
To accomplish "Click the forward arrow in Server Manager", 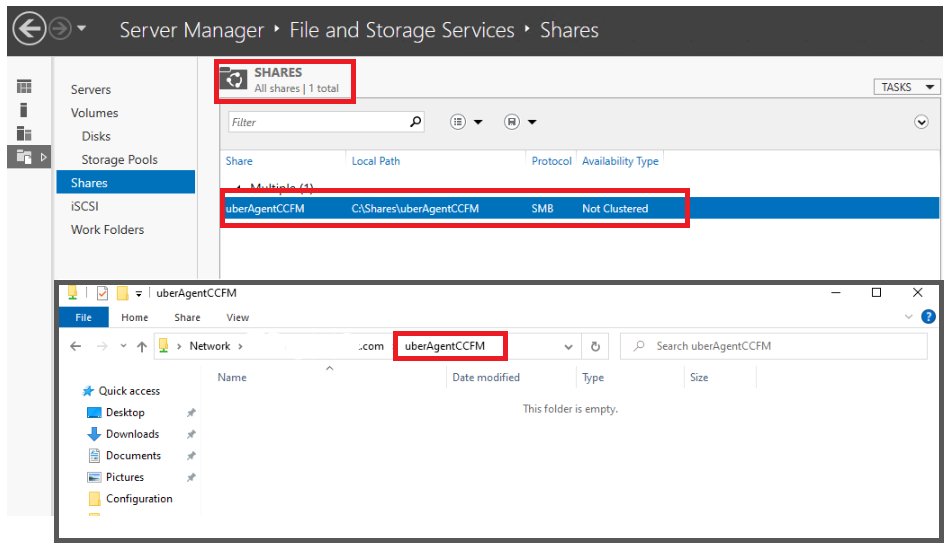I will coord(59,29).
